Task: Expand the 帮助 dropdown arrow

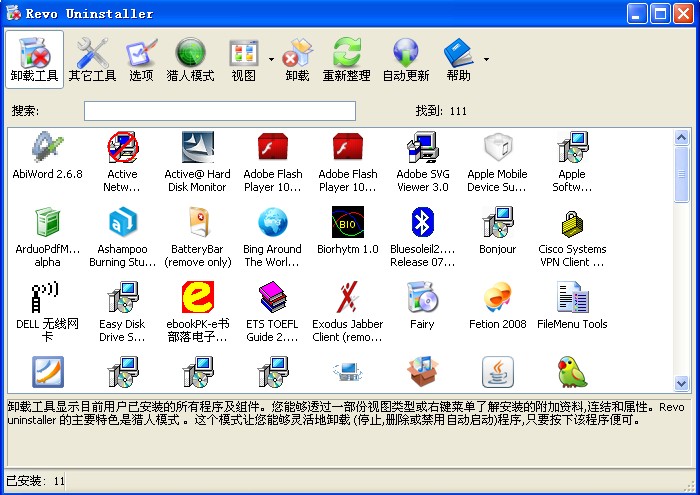Action: pos(486,59)
